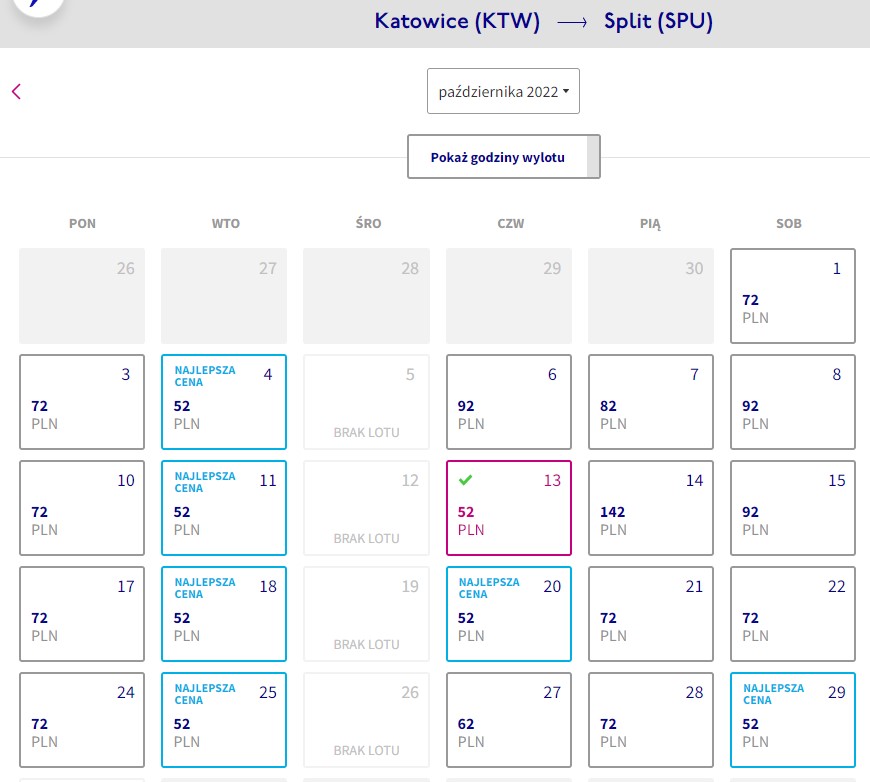The width and height of the screenshot is (870, 782).
Task: Choose Saturday October 1 for 72 PLN
Action: point(793,296)
